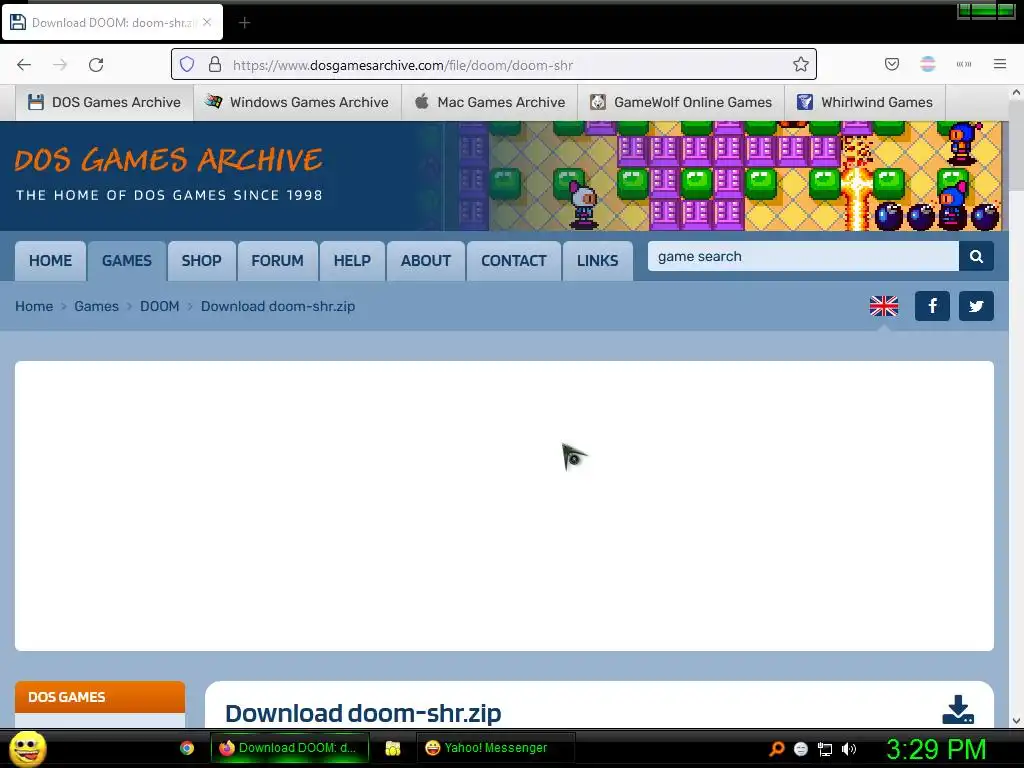The width and height of the screenshot is (1024, 768).
Task: Open the GAMES navigation item
Action: pyautogui.click(x=127, y=261)
